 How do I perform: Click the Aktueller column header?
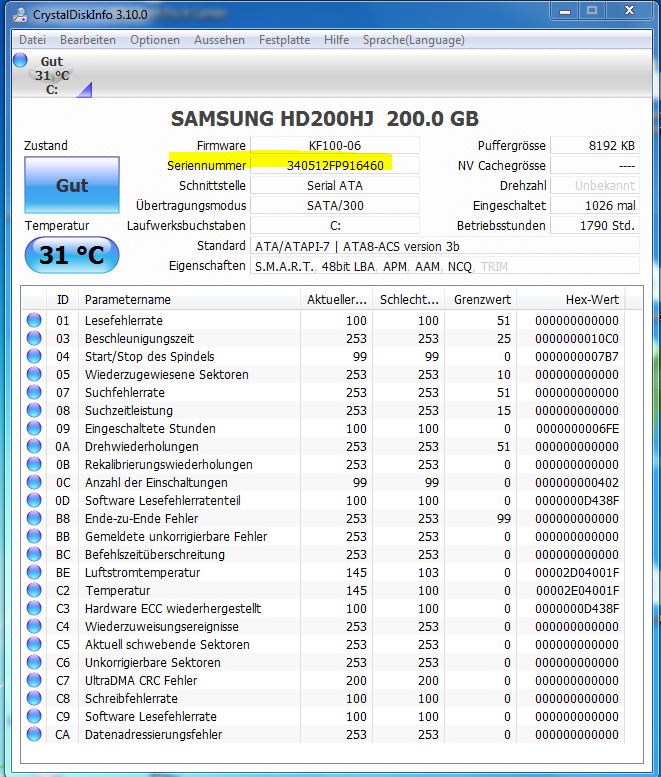[336, 299]
